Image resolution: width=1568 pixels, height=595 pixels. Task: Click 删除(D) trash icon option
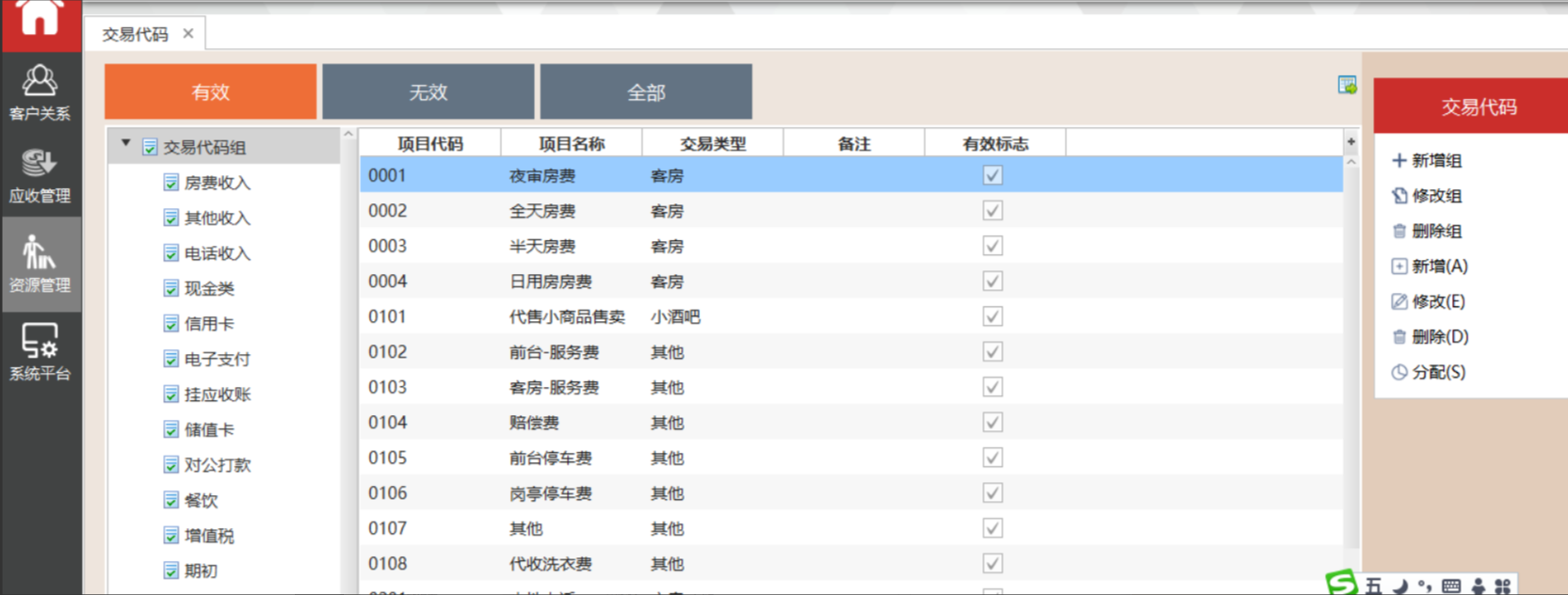coord(1430,337)
